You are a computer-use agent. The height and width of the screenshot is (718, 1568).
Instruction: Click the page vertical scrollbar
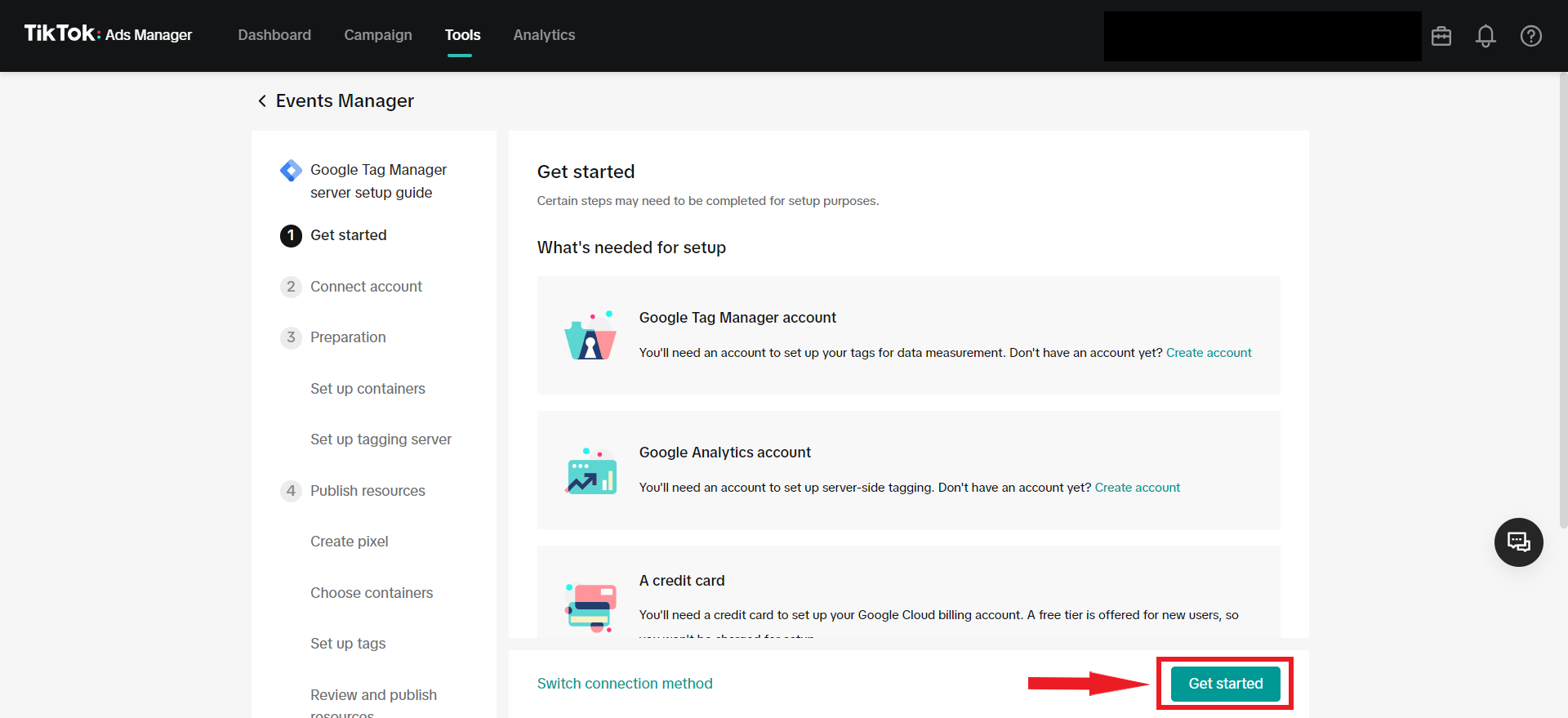(1563, 300)
